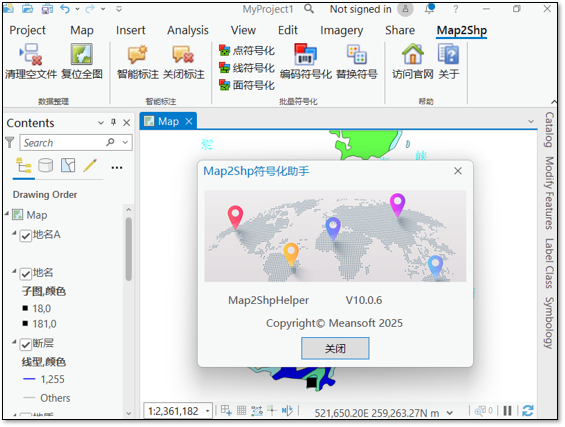
Task: Open the map scale dropdown arrow
Action: pyautogui.click(x=208, y=411)
